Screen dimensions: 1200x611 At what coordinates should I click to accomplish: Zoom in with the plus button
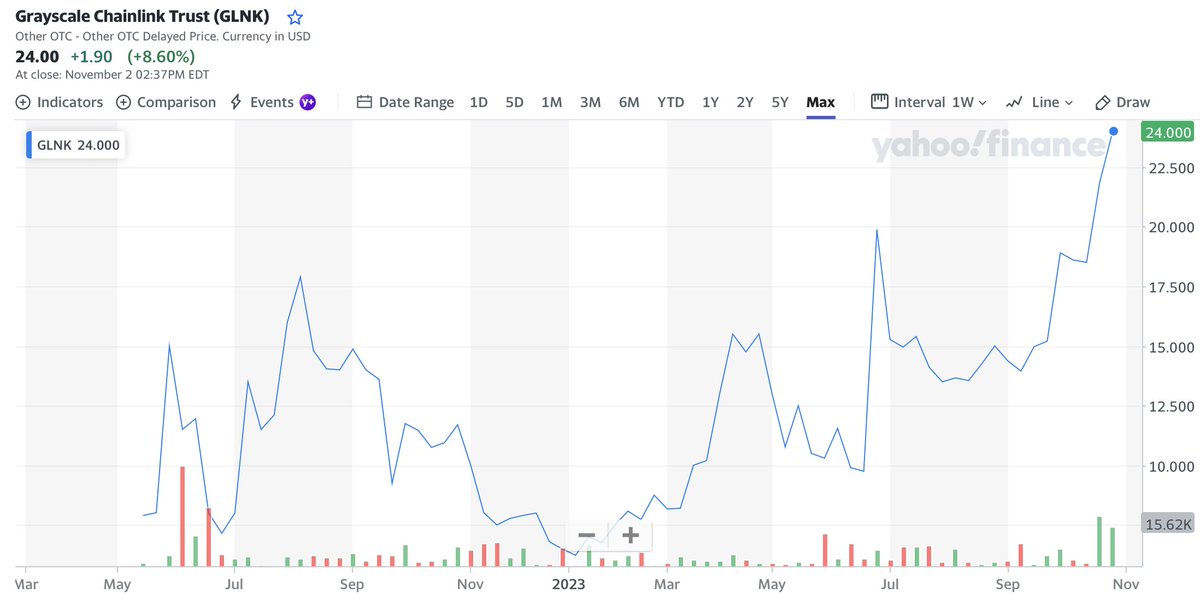point(630,535)
